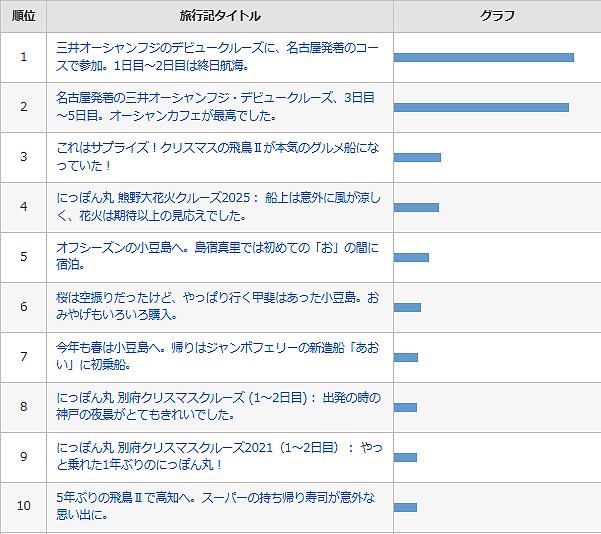Click the longest graph bar for rank 1
Screen dimensions: 601x534
click(x=483, y=57)
